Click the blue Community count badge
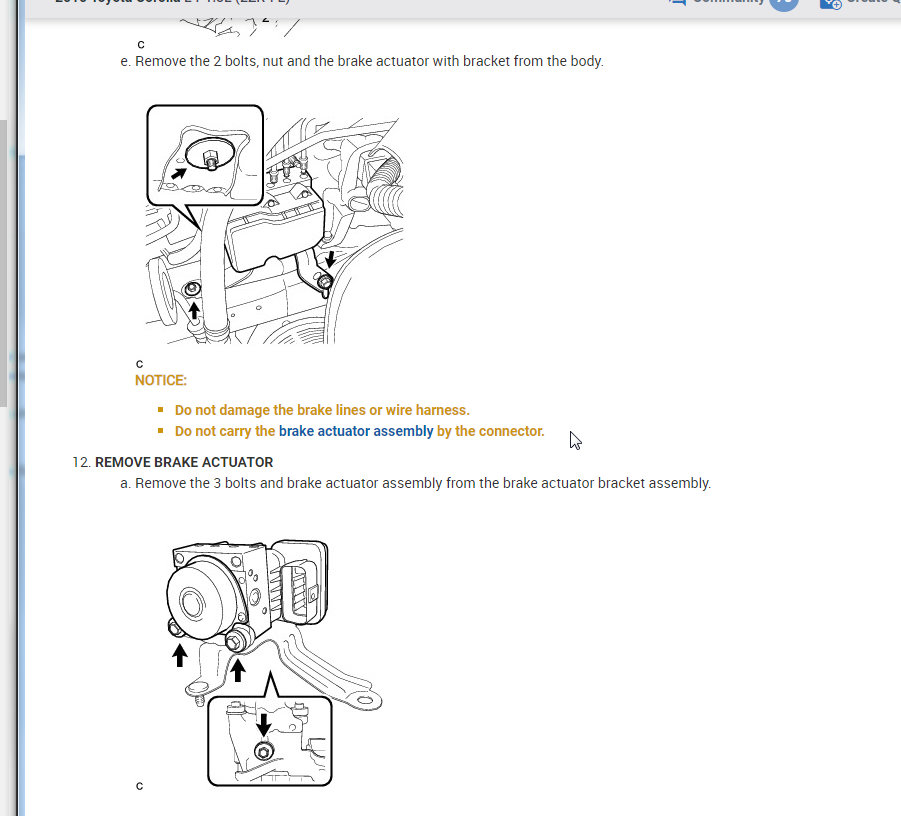The image size is (901, 816). point(784,3)
